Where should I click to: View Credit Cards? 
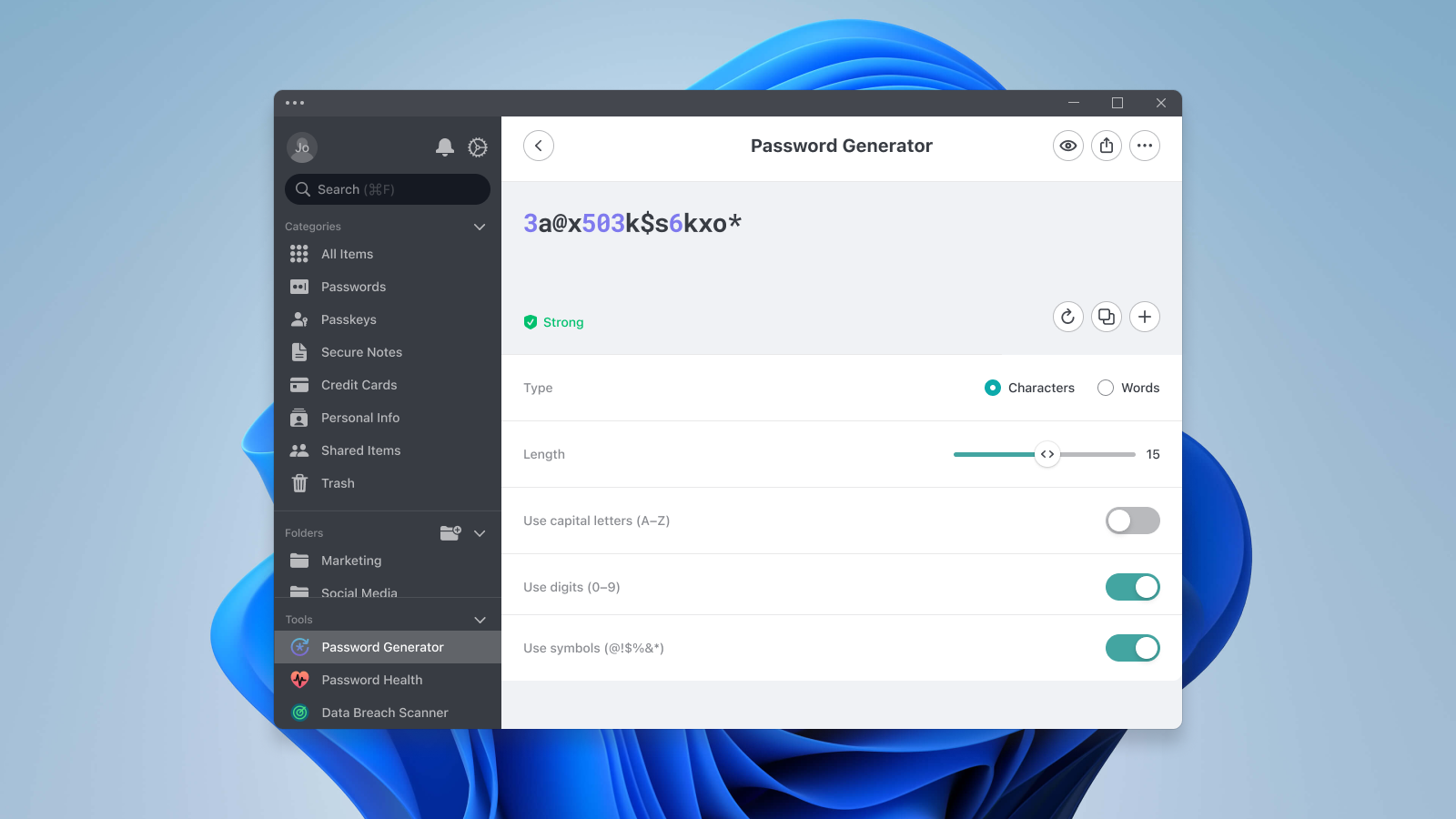tap(359, 385)
